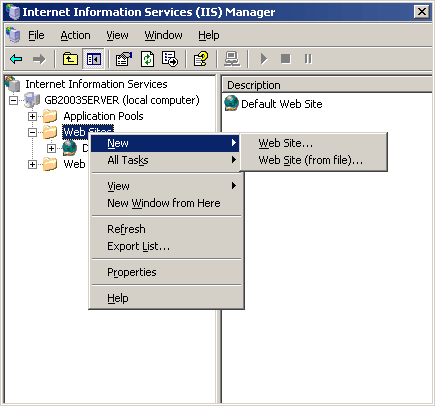The image size is (435, 406).
Task: Click the Start item play icon
Action: point(264,59)
